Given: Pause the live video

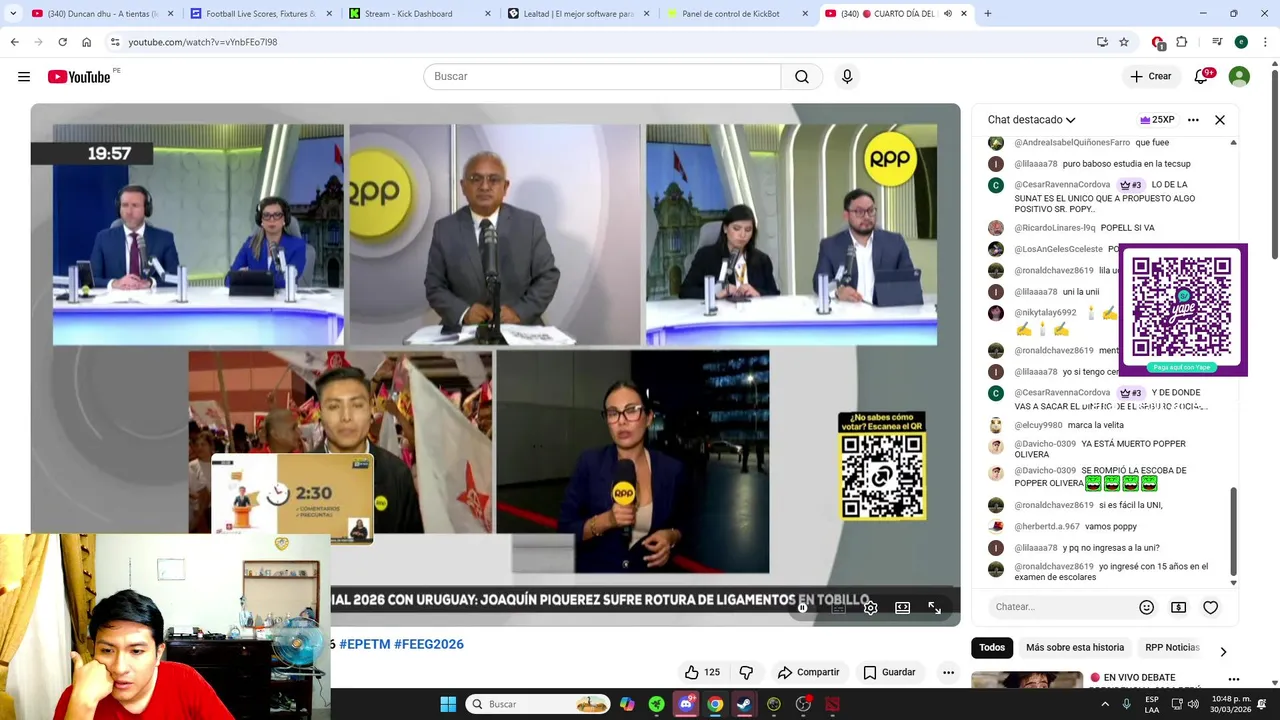Looking at the screenshot, I should [x=802, y=607].
